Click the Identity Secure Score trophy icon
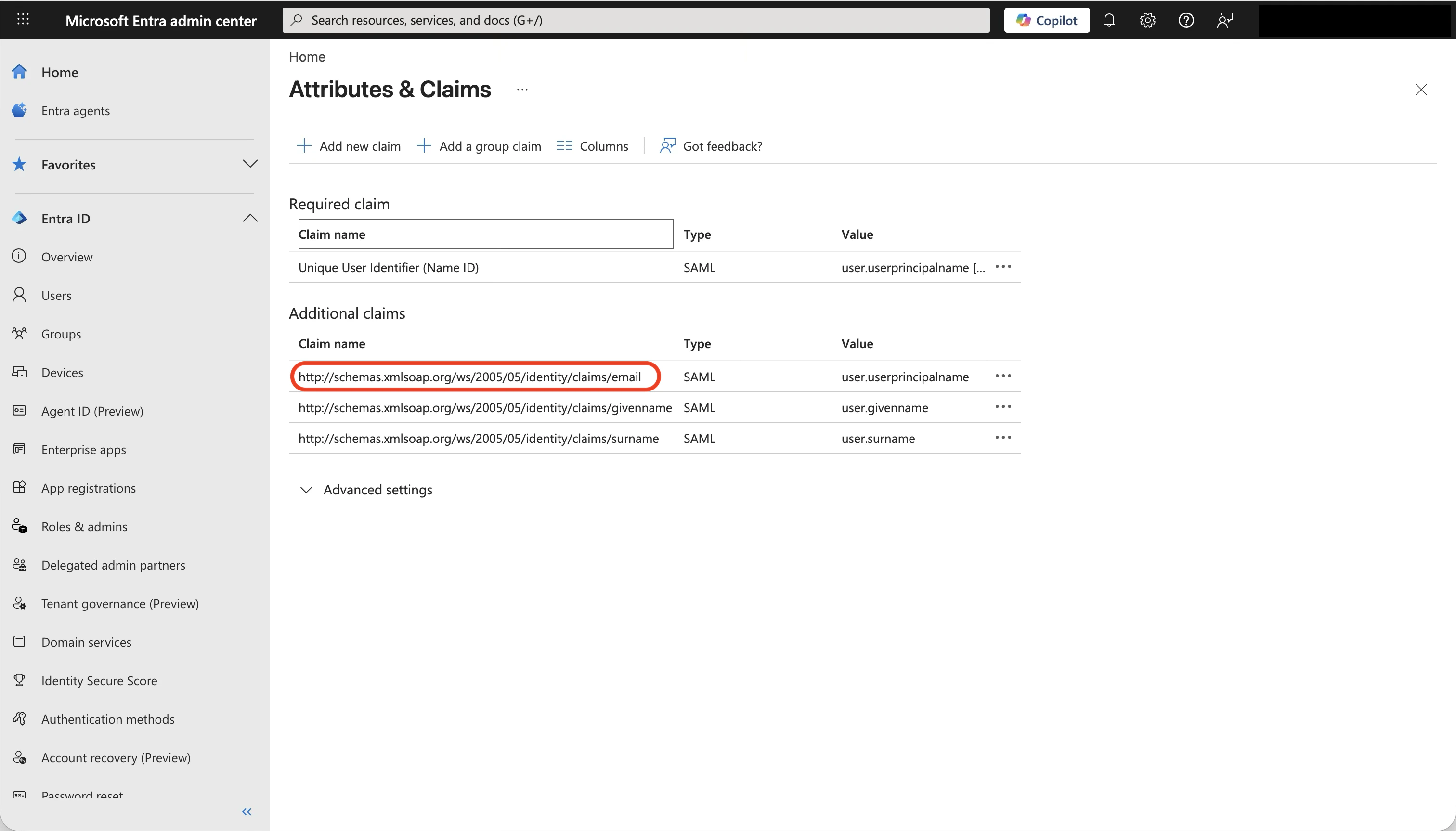The image size is (1456, 831). coord(19,680)
